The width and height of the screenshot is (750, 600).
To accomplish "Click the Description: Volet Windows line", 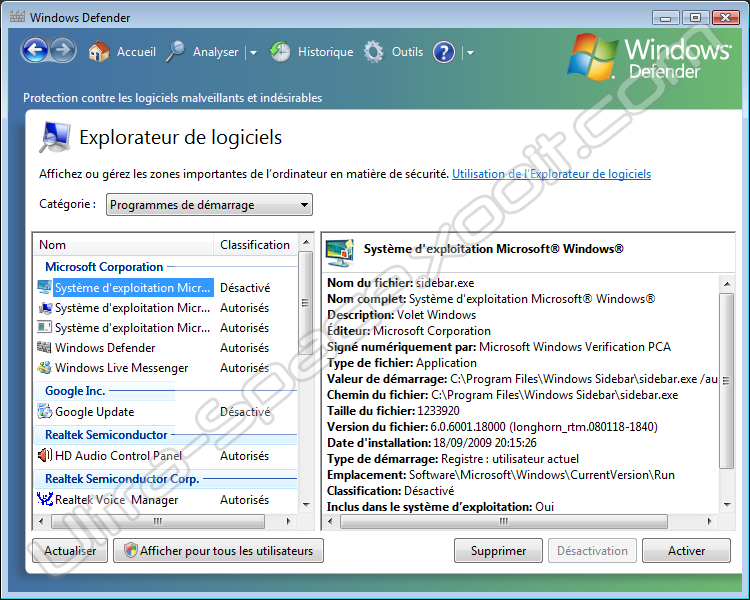I will [x=401, y=315].
